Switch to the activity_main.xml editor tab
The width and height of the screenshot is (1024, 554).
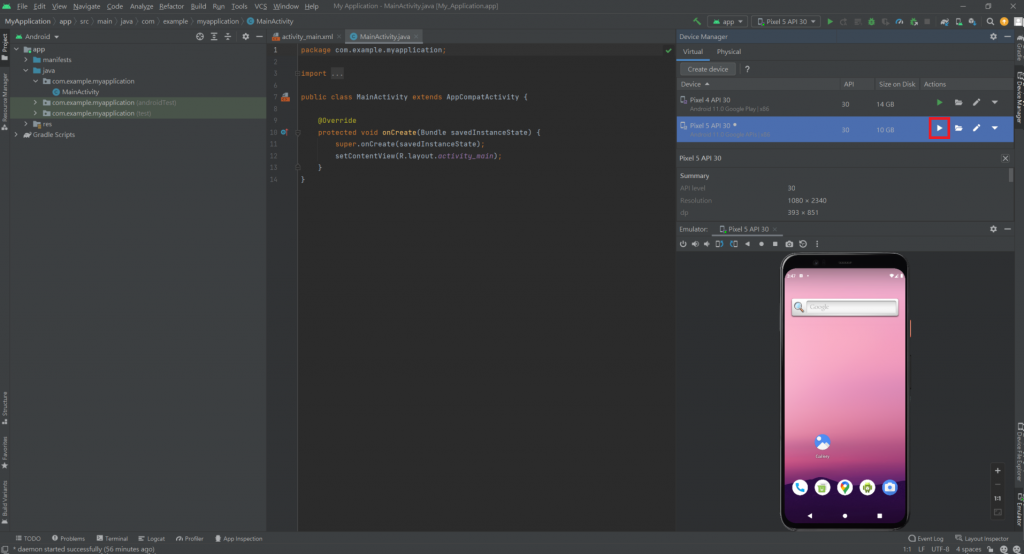tap(307, 37)
